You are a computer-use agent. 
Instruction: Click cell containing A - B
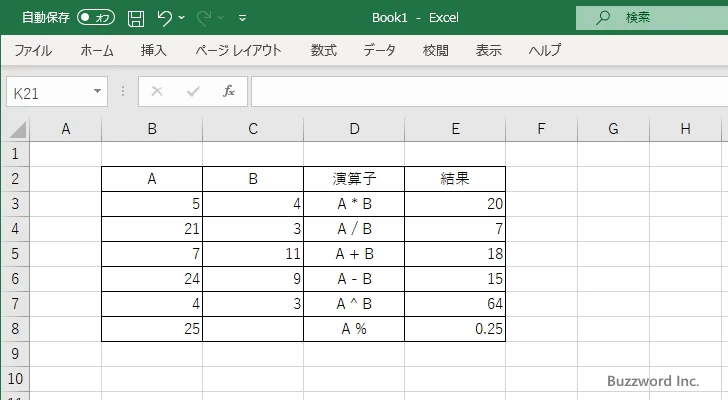[354, 279]
